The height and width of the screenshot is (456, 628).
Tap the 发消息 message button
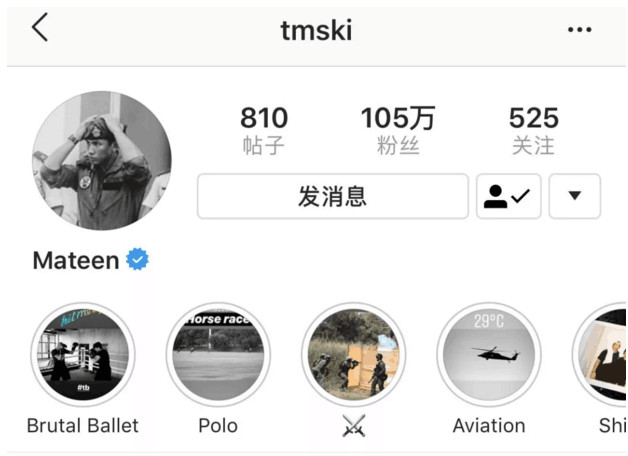(x=333, y=196)
